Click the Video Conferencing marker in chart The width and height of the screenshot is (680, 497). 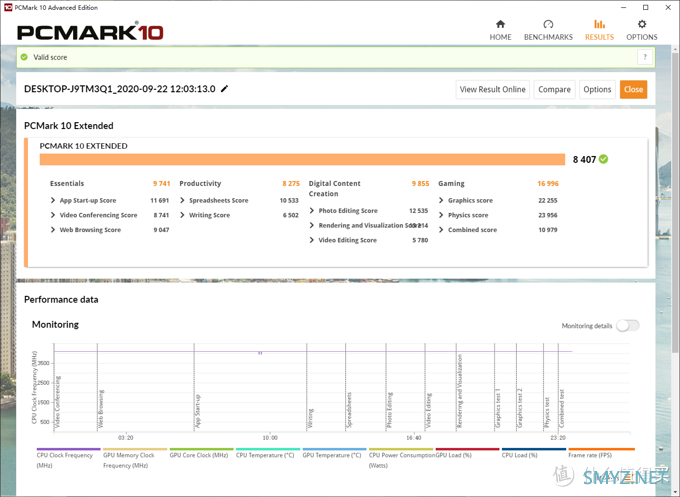coord(58,402)
